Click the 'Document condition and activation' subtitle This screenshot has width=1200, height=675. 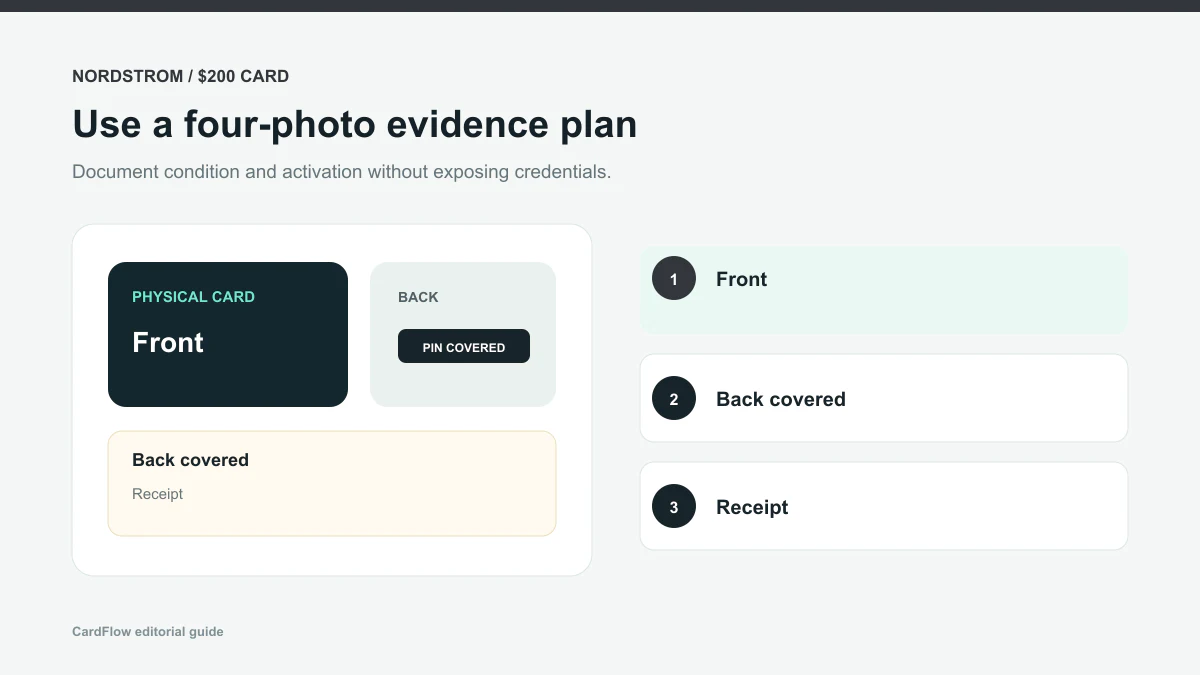point(342,172)
